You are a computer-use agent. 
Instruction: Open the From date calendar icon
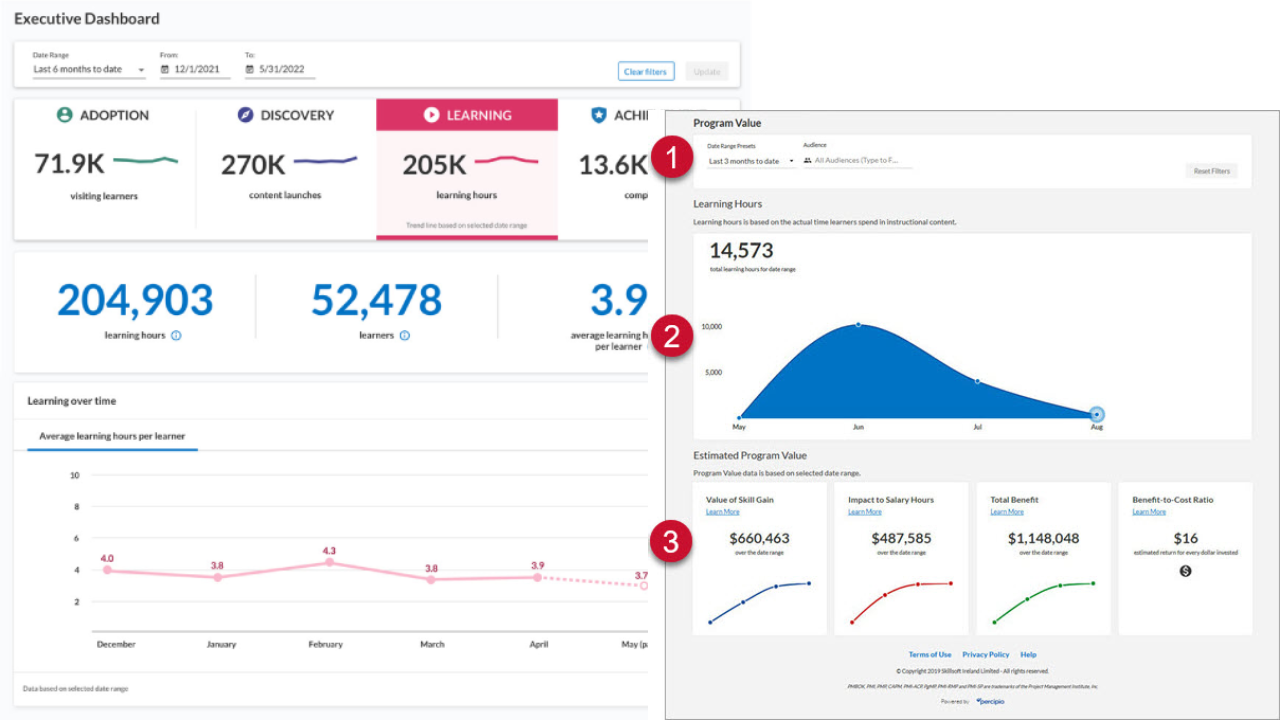(x=165, y=70)
